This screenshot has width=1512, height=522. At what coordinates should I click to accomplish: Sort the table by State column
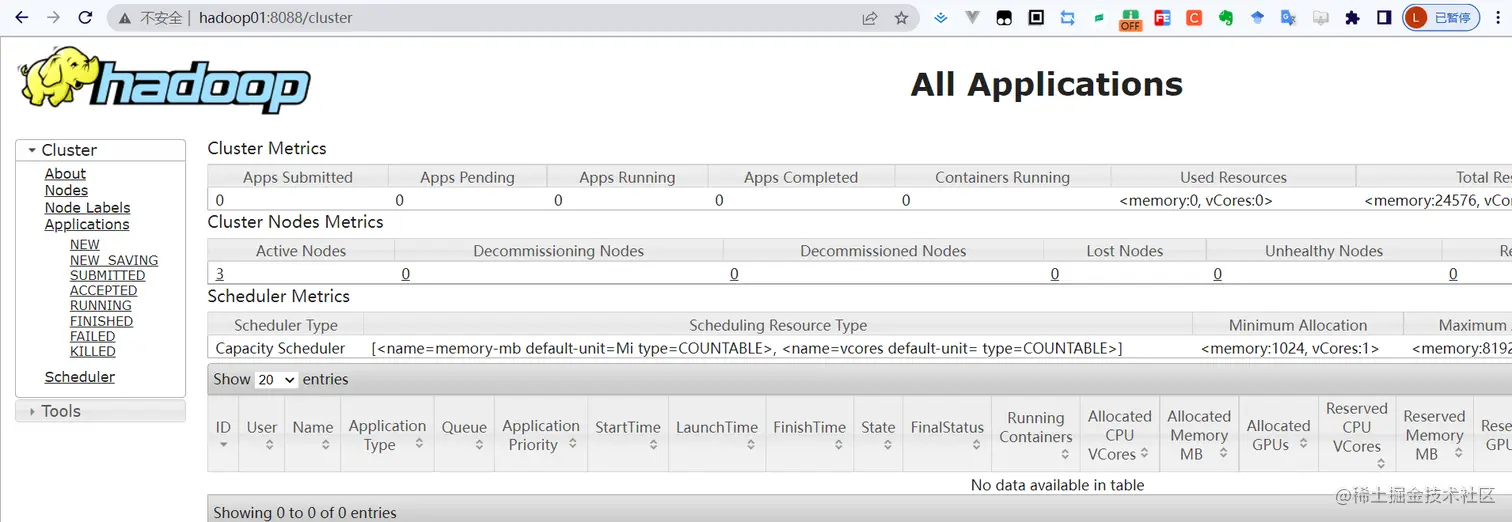click(878, 434)
